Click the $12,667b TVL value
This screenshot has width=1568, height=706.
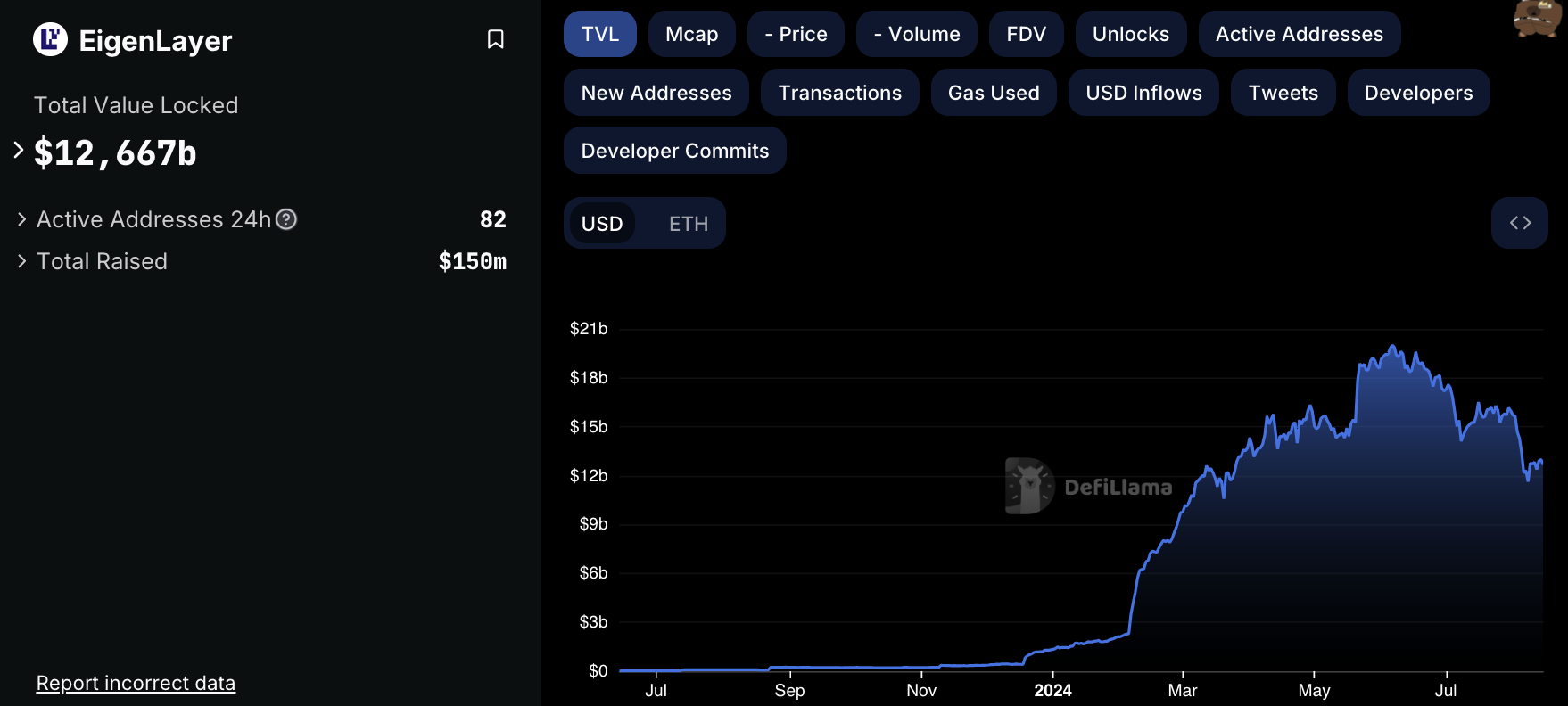115,153
